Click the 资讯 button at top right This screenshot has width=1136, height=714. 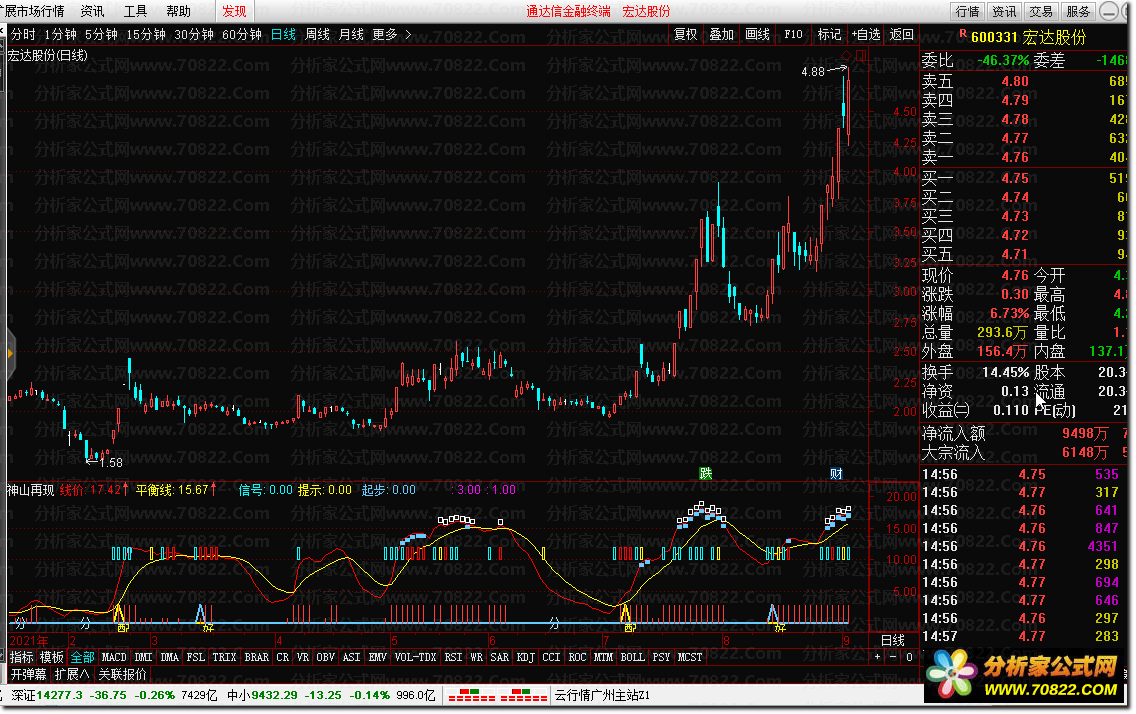coord(1004,11)
